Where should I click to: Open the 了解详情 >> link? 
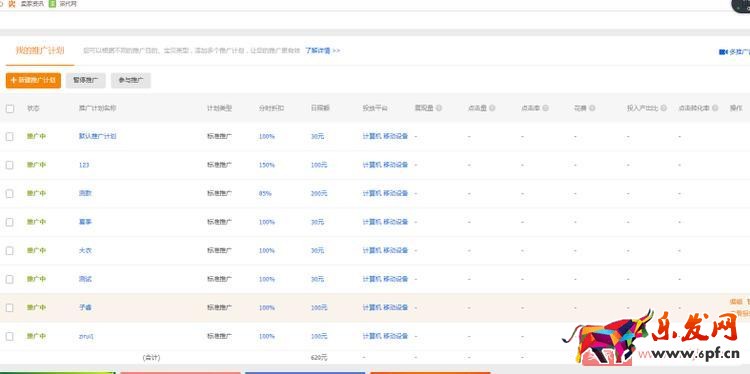click(x=323, y=51)
